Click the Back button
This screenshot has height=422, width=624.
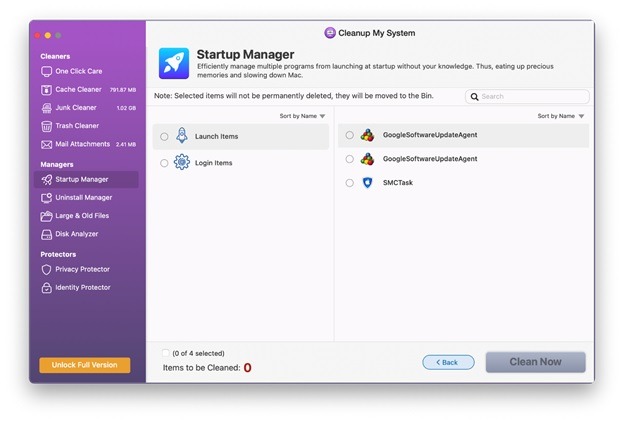click(448, 362)
